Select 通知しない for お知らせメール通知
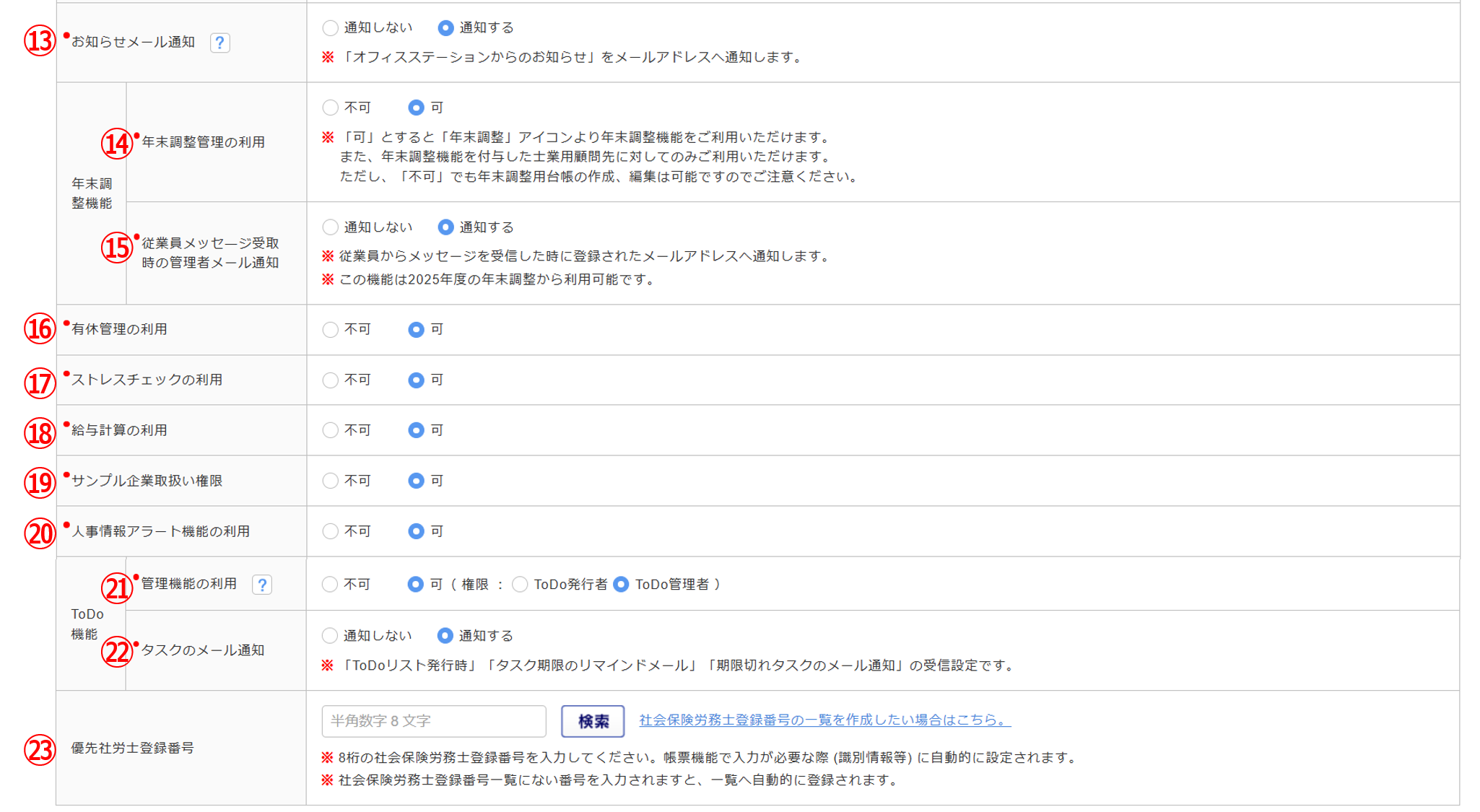Image resolution: width=1480 pixels, height=812 pixels. click(331, 28)
